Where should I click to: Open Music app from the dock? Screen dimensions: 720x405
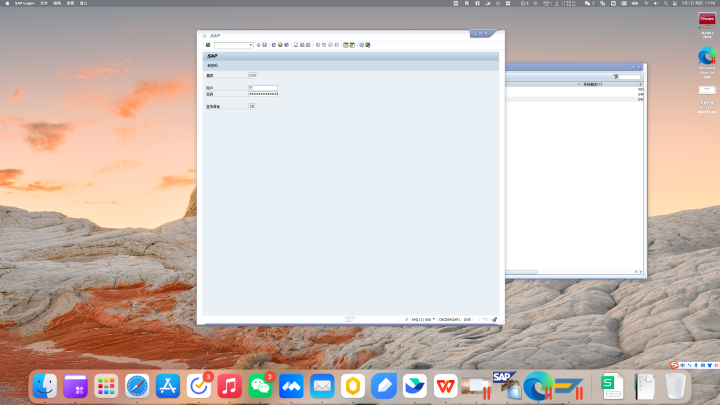pyautogui.click(x=229, y=386)
